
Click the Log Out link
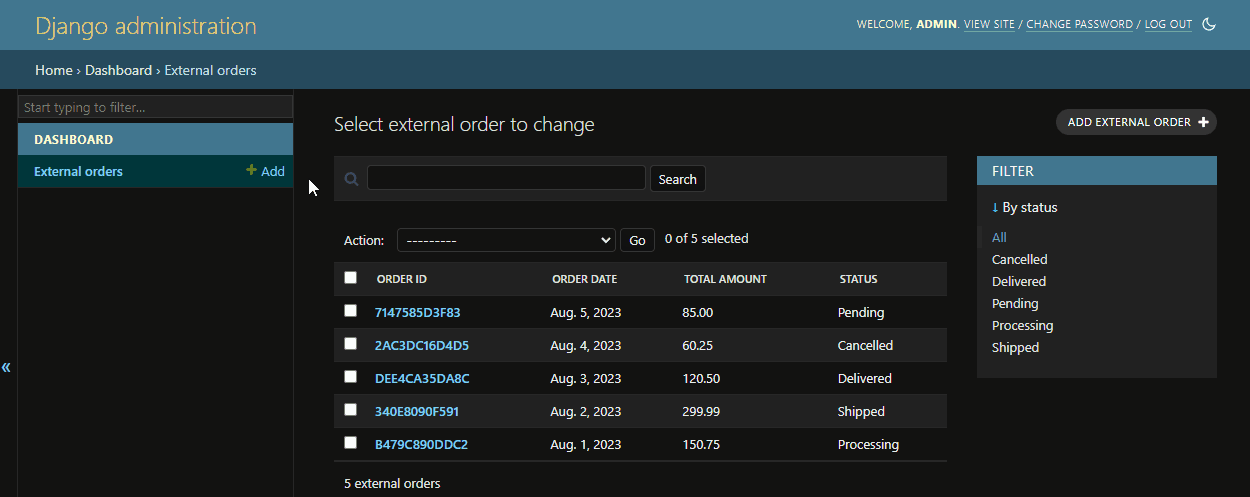tap(1168, 24)
